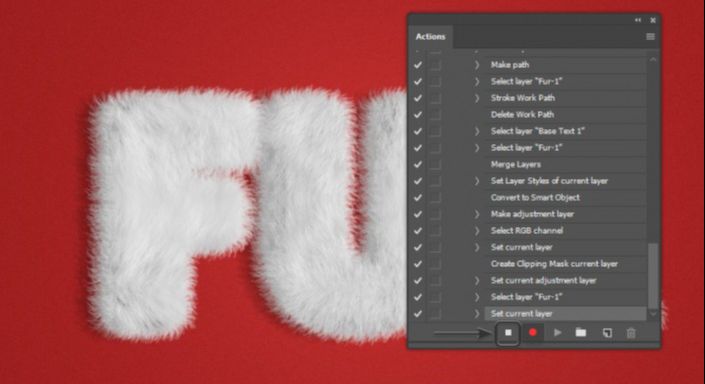Expand Set Layer Styles of current layer
The height and width of the screenshot is (384, 705).
point(477,181)
